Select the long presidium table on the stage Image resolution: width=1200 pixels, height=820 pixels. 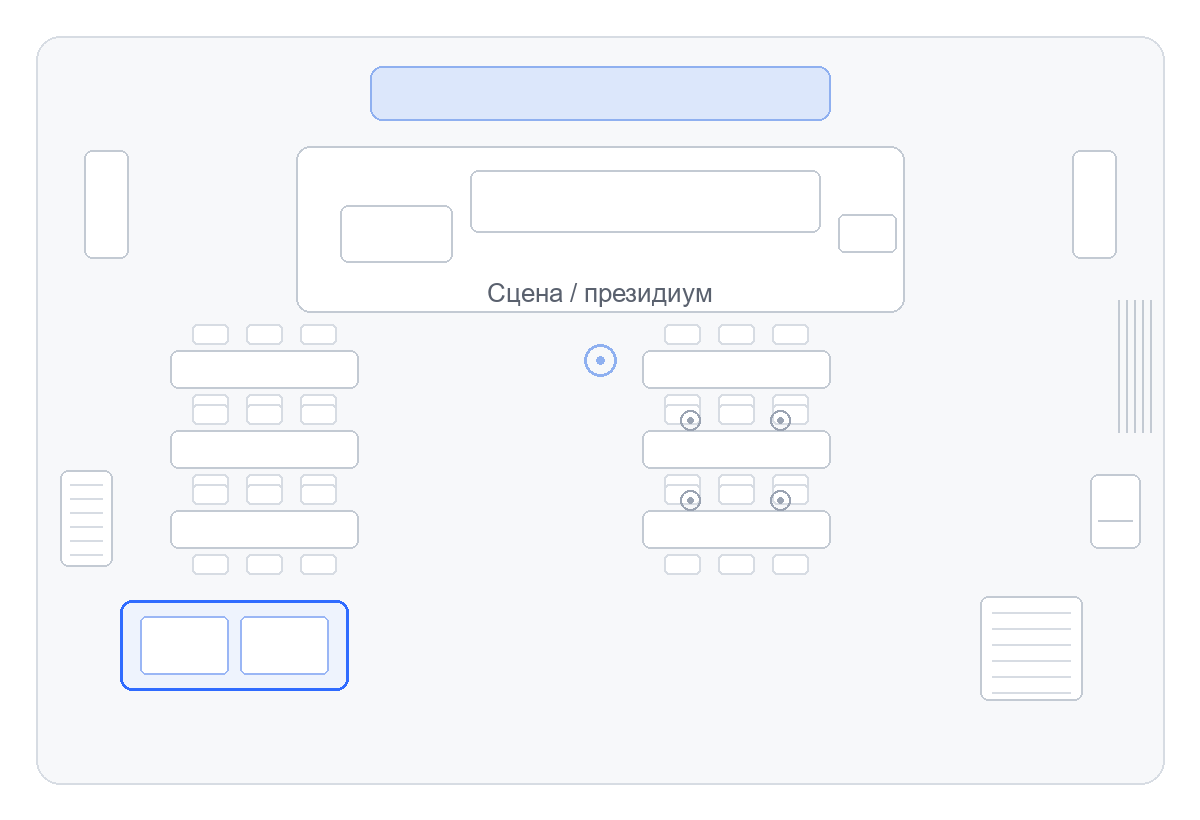[645, 201]
